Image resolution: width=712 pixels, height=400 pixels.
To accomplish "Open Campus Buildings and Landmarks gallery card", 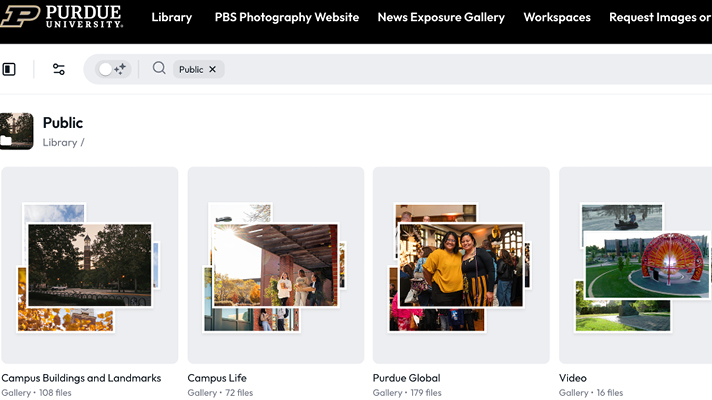I will [89, 265].
